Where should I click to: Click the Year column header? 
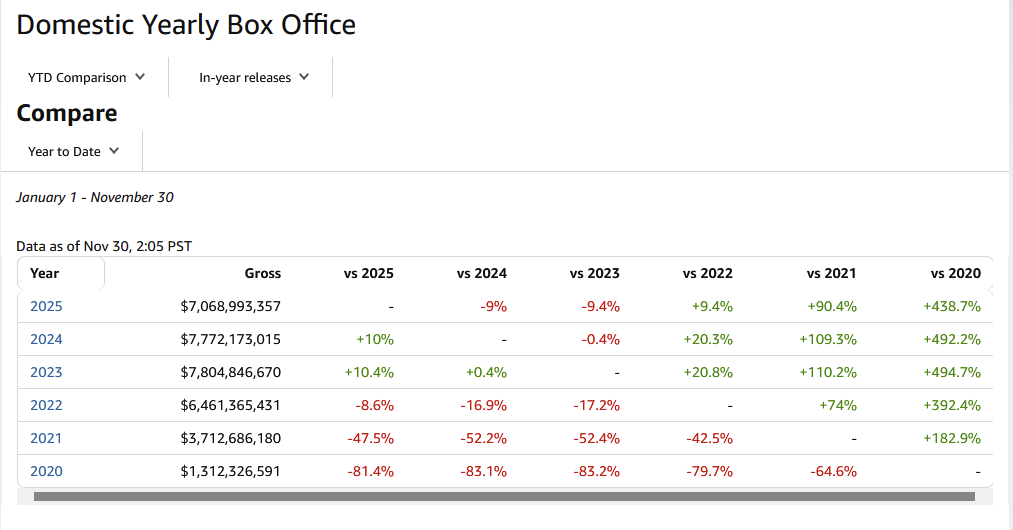[x=45, y=273]
